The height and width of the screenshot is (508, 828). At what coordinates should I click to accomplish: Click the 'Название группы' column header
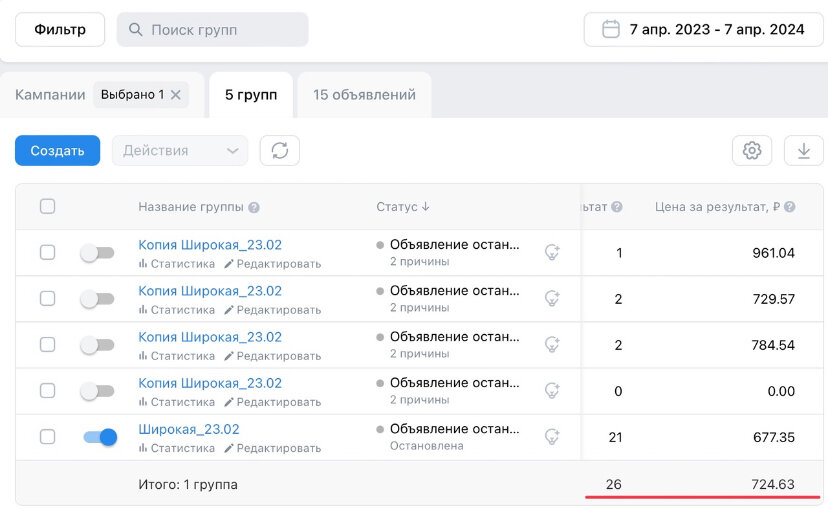click(x=191, y=207)
